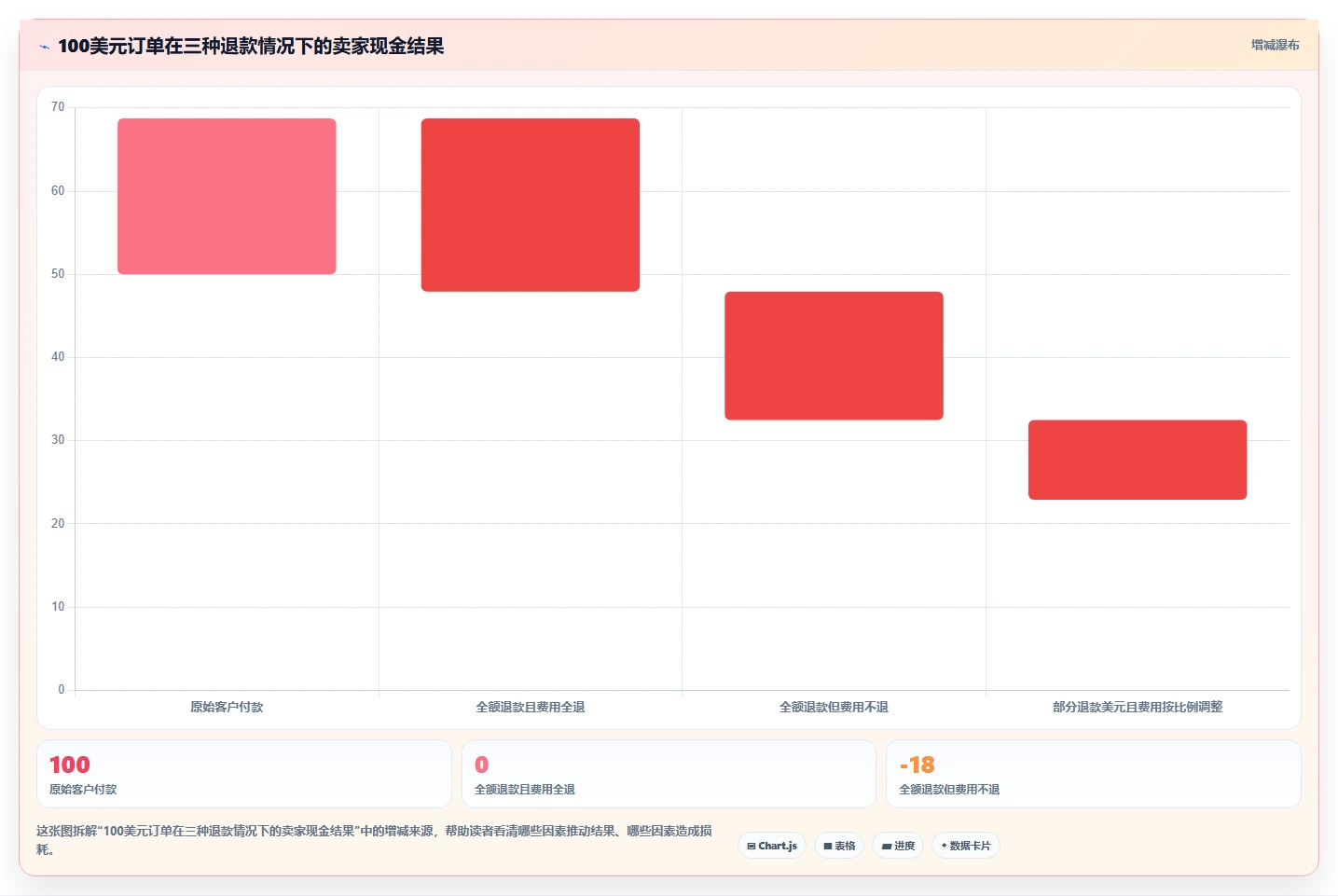Image resolution: width=1338 pixels, height=896 pixels.
Task: Click the x-axis label 原始客户付款
Action: pos(227,707)
